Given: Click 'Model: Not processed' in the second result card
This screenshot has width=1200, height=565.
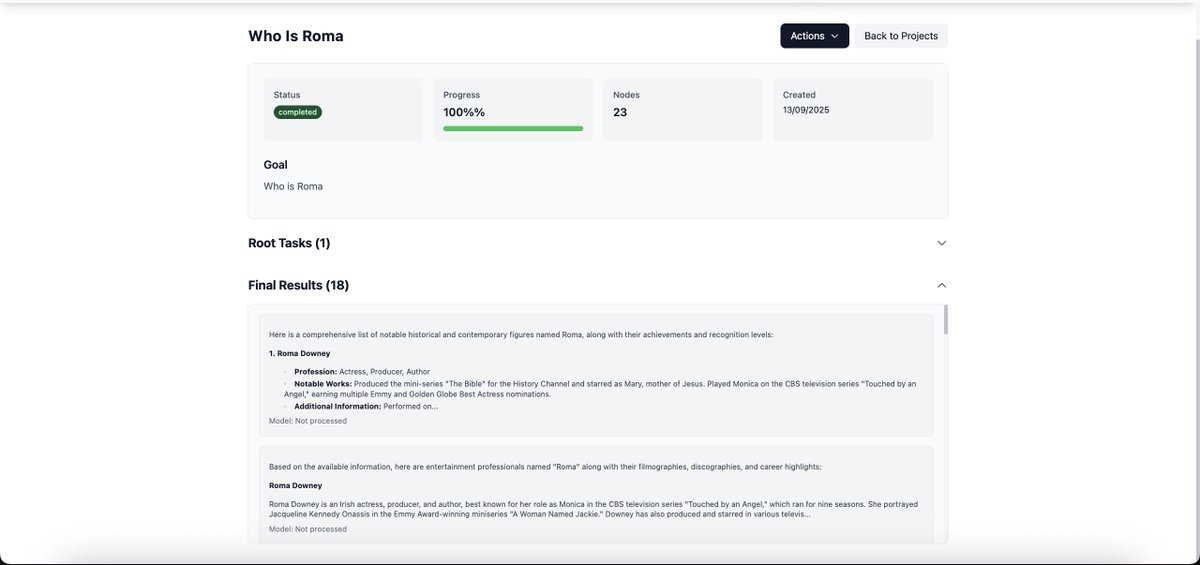Looking at the screenshot, I should pos(308,529).
